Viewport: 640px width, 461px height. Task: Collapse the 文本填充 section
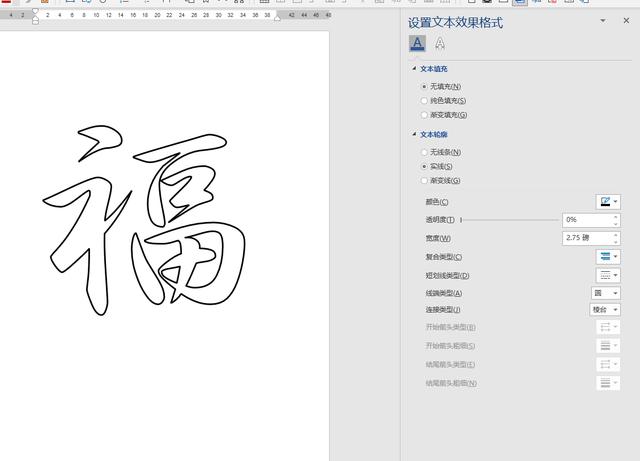tap(414, 69)
